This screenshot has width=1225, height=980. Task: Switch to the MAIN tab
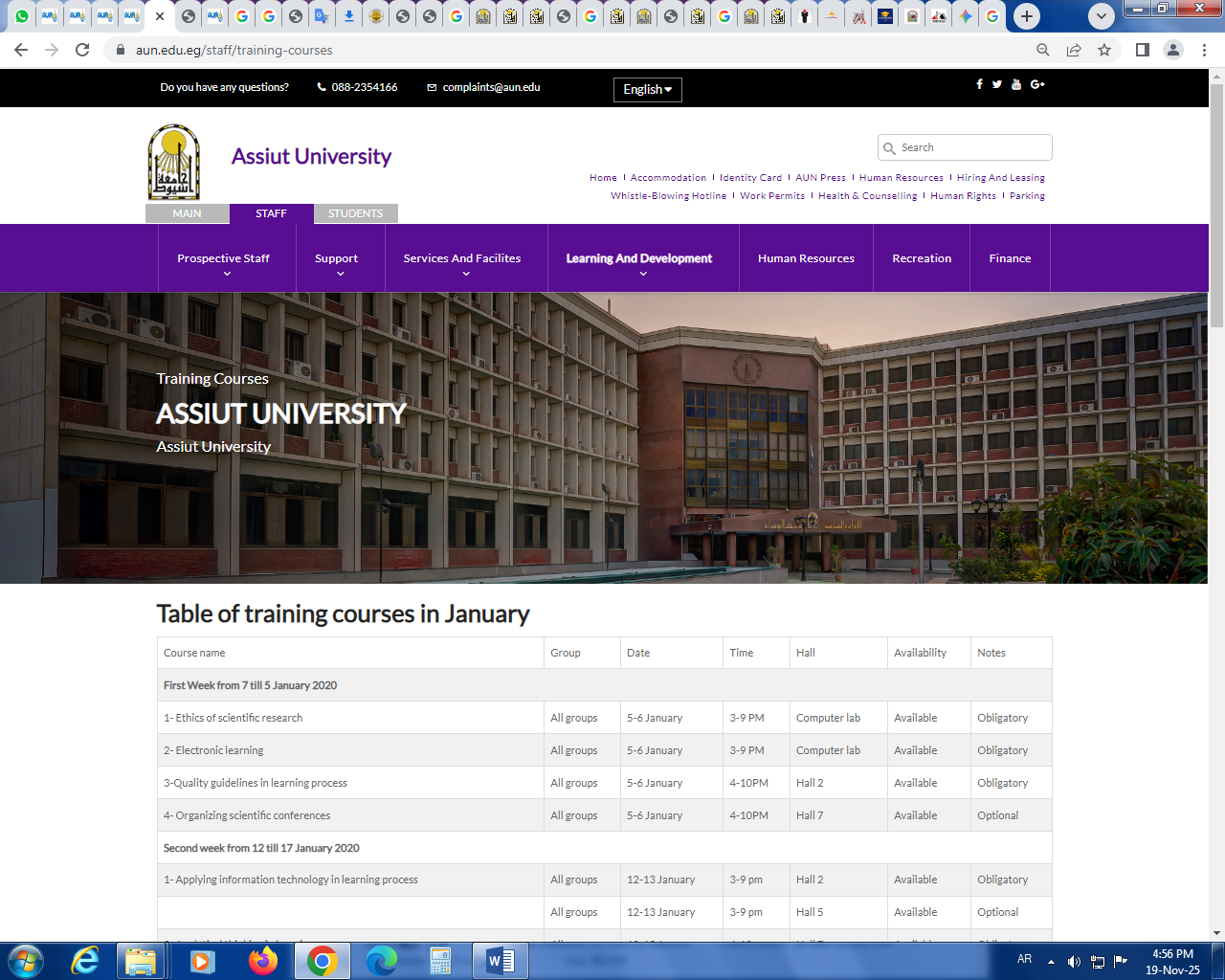[x=187, y=213]
